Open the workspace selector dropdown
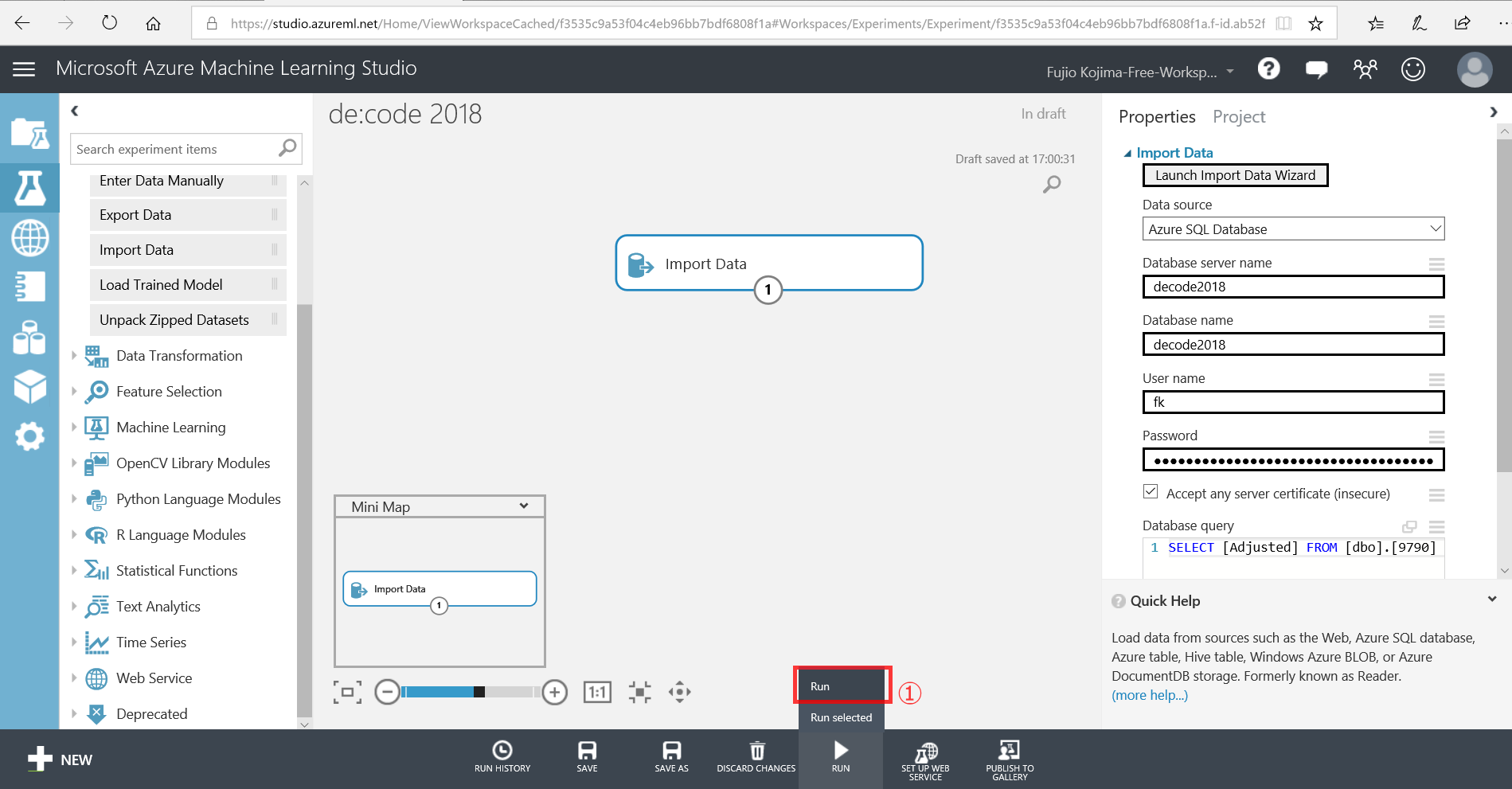 (1230, 72)
